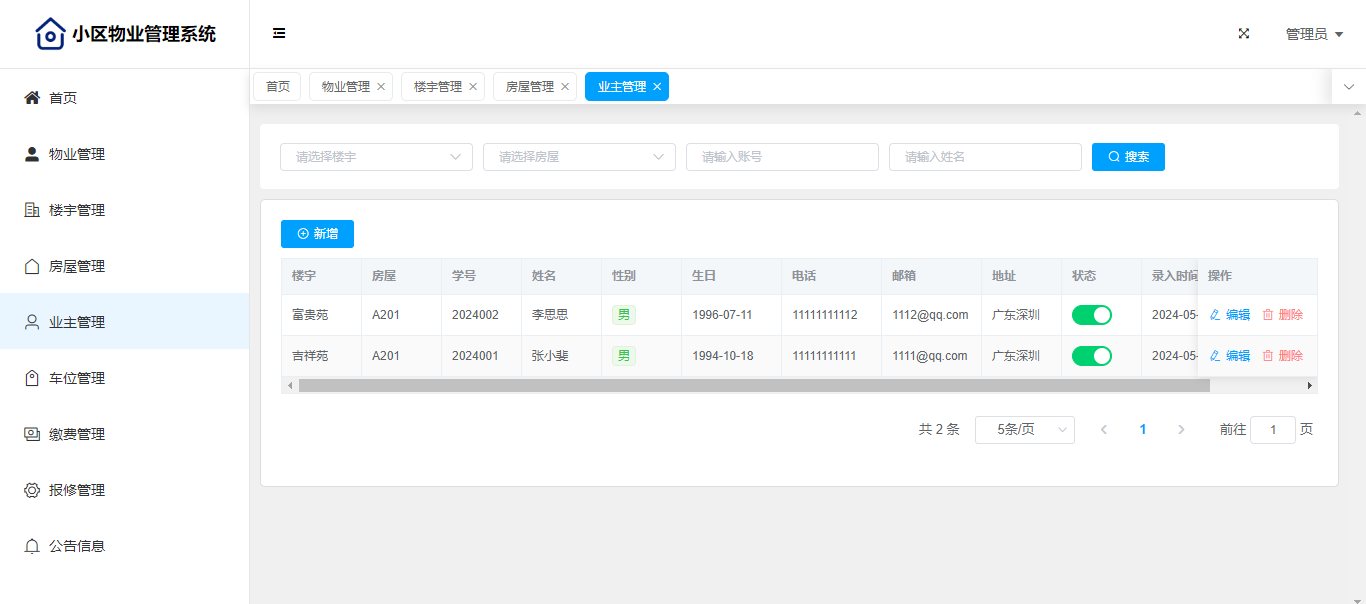This screenshot has width=1366, height=604.
Task: Disable status toggle for 李思思
Action: [1091, 315]
